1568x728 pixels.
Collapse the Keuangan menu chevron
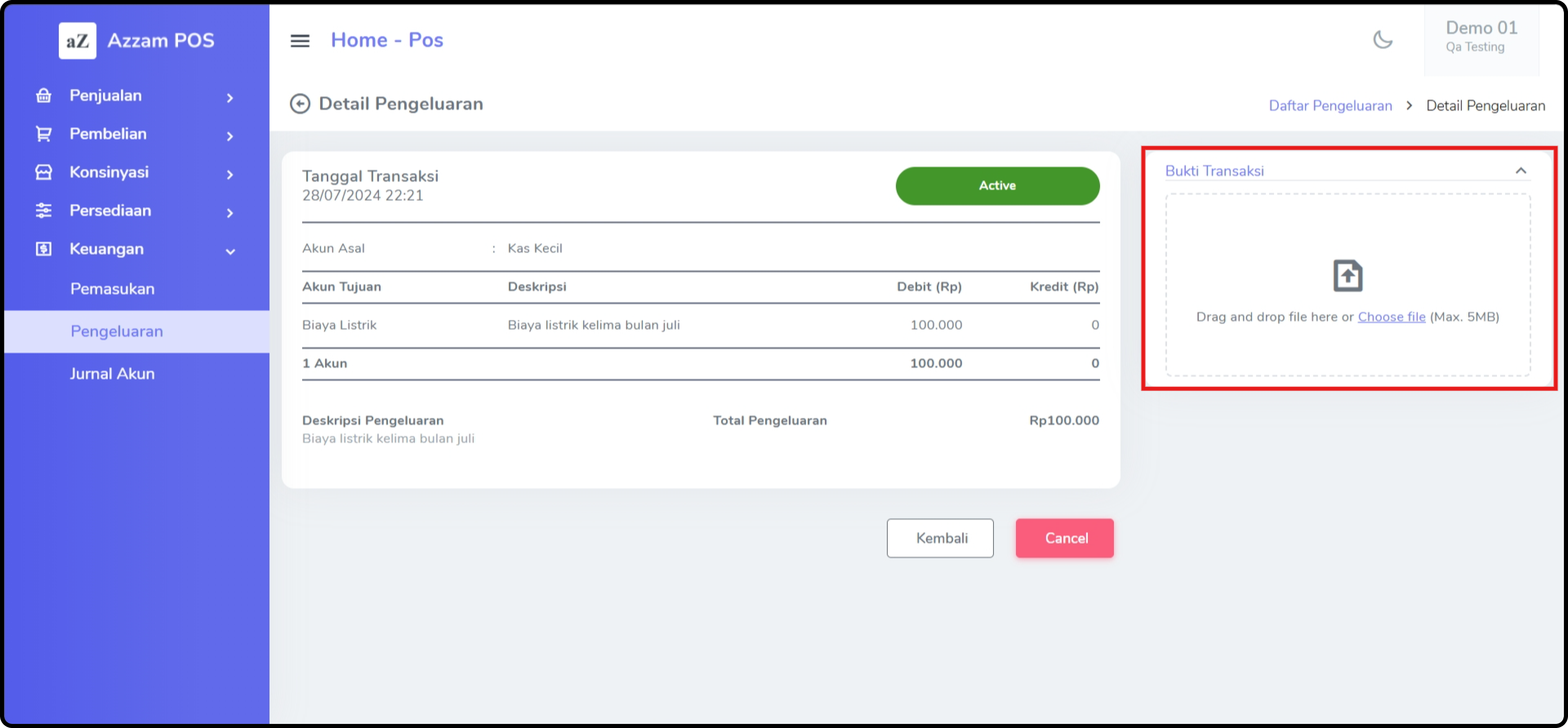[x=230, y=251]
